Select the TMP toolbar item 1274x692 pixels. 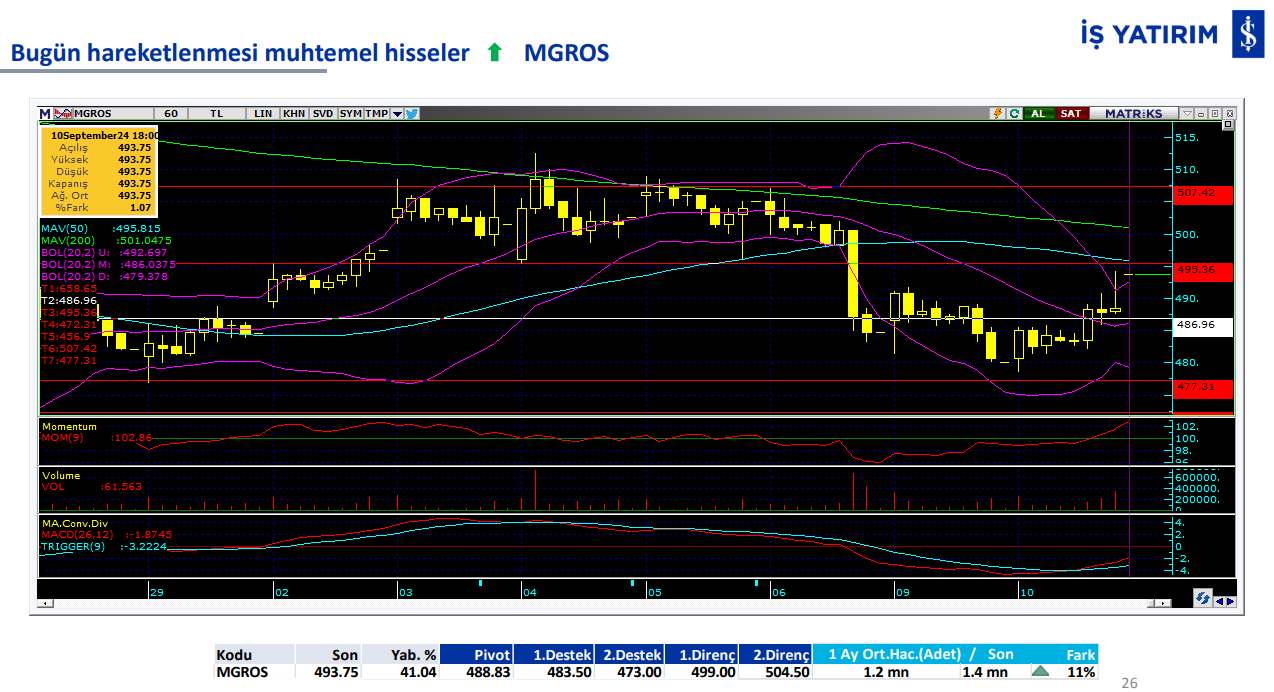tap(376, 114)
